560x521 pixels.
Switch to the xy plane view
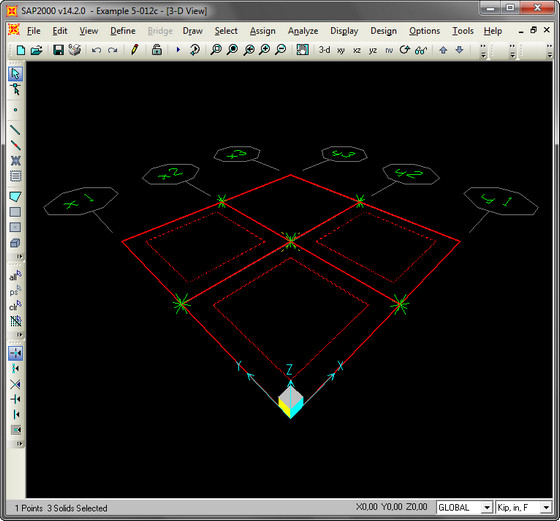[x=341, y=50]
